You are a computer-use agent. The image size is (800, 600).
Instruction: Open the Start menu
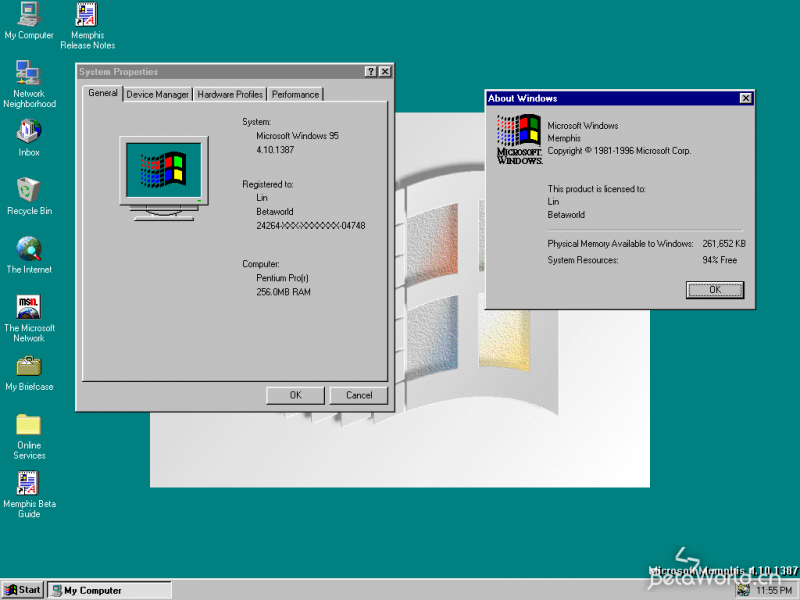click(x=23, y=590)
